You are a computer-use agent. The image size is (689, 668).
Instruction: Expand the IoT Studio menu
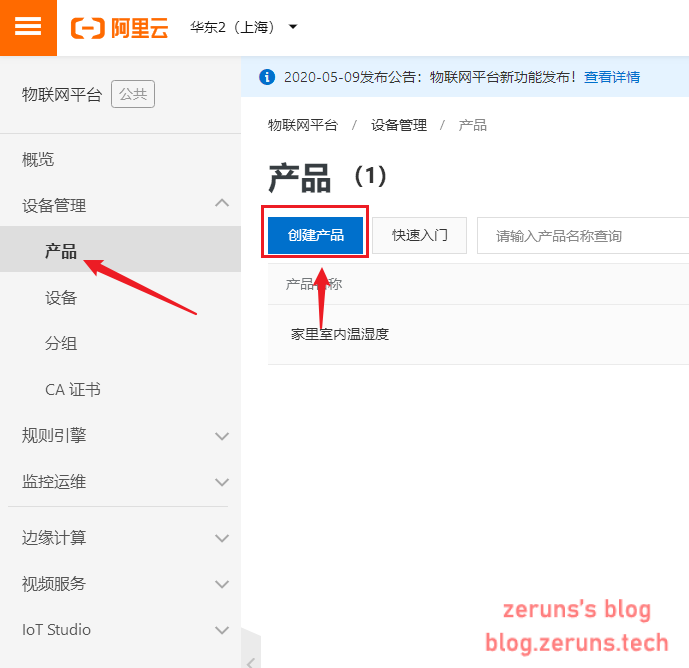coord(222,630)
